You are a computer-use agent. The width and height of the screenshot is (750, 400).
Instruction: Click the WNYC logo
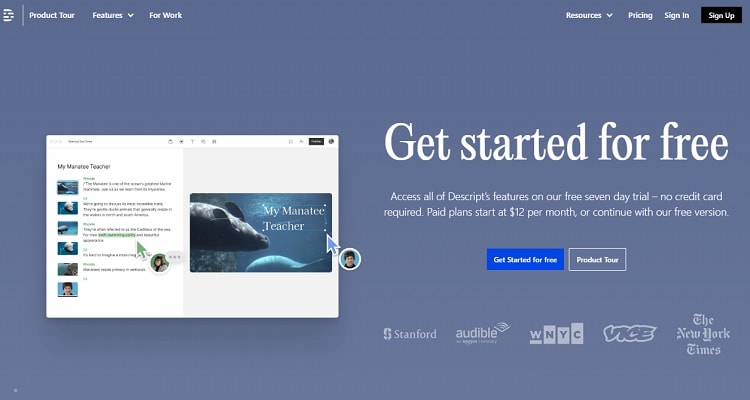tap(556, 333)
